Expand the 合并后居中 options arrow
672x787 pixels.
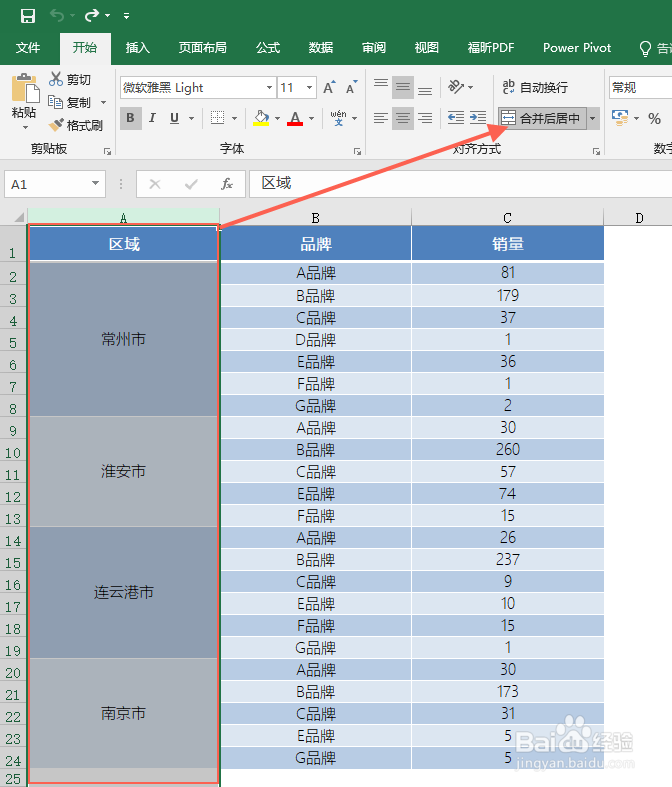[x=593, y=118]
